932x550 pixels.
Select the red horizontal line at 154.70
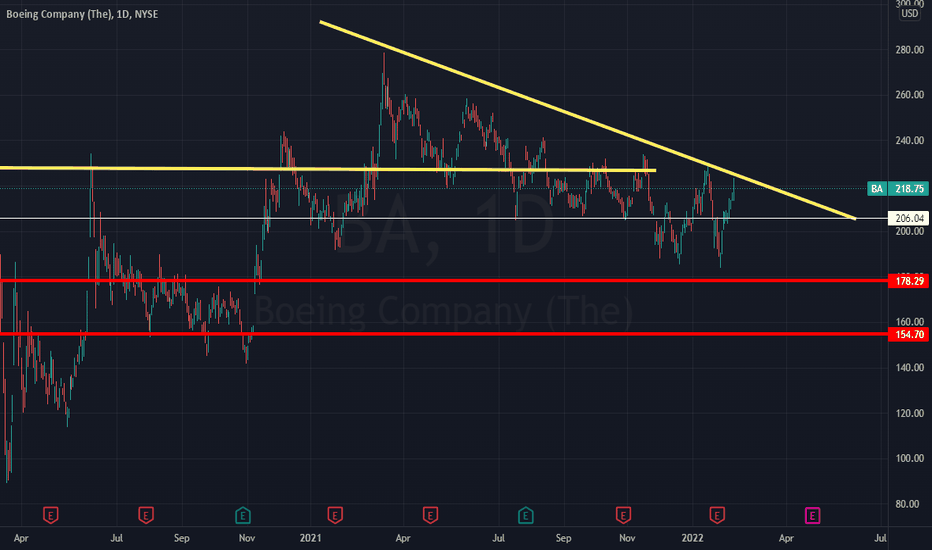click(443, 334)
